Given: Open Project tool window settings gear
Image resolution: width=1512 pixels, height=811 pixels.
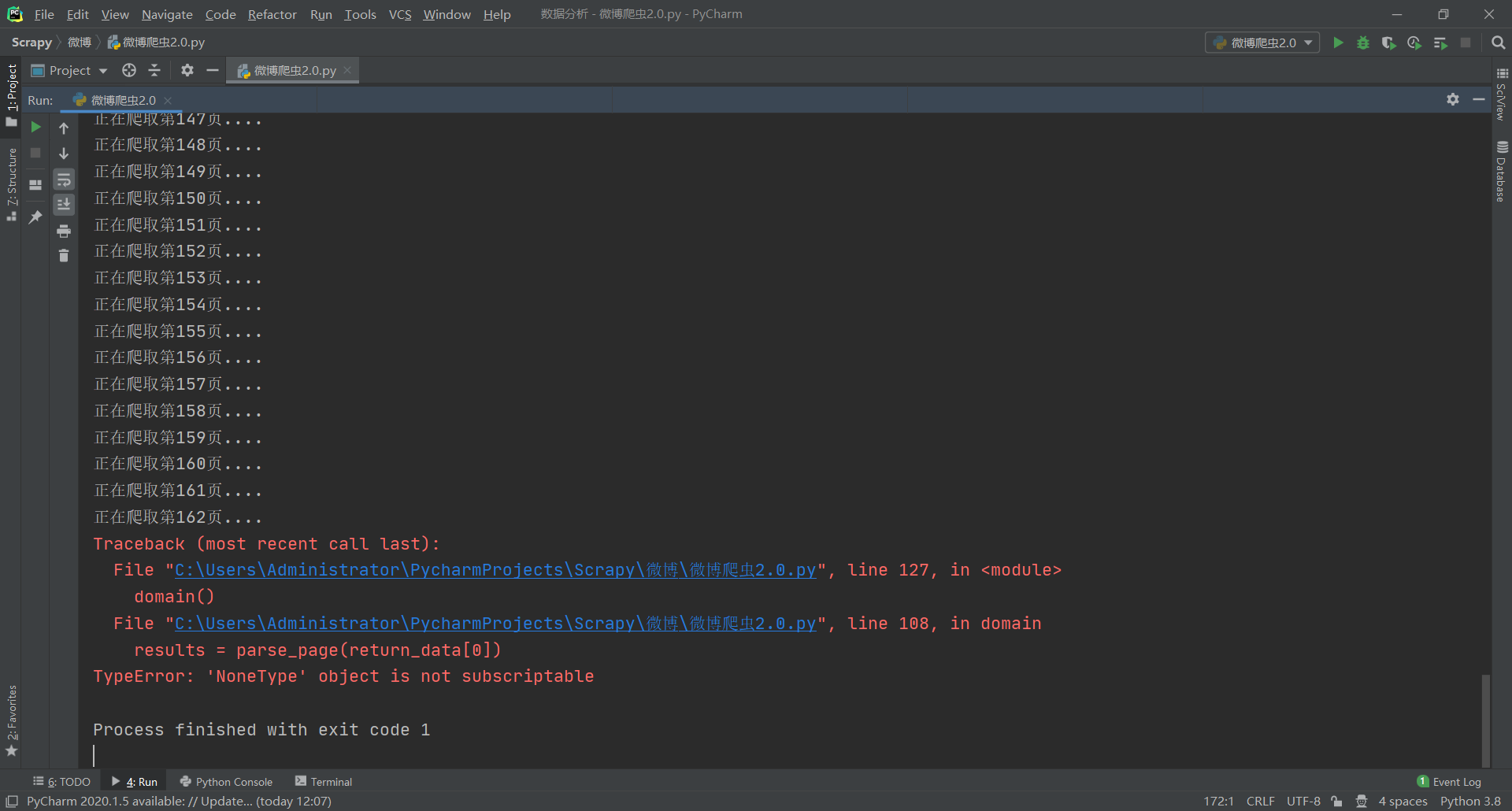Looking at the screenshot, I should pos(187,70).
